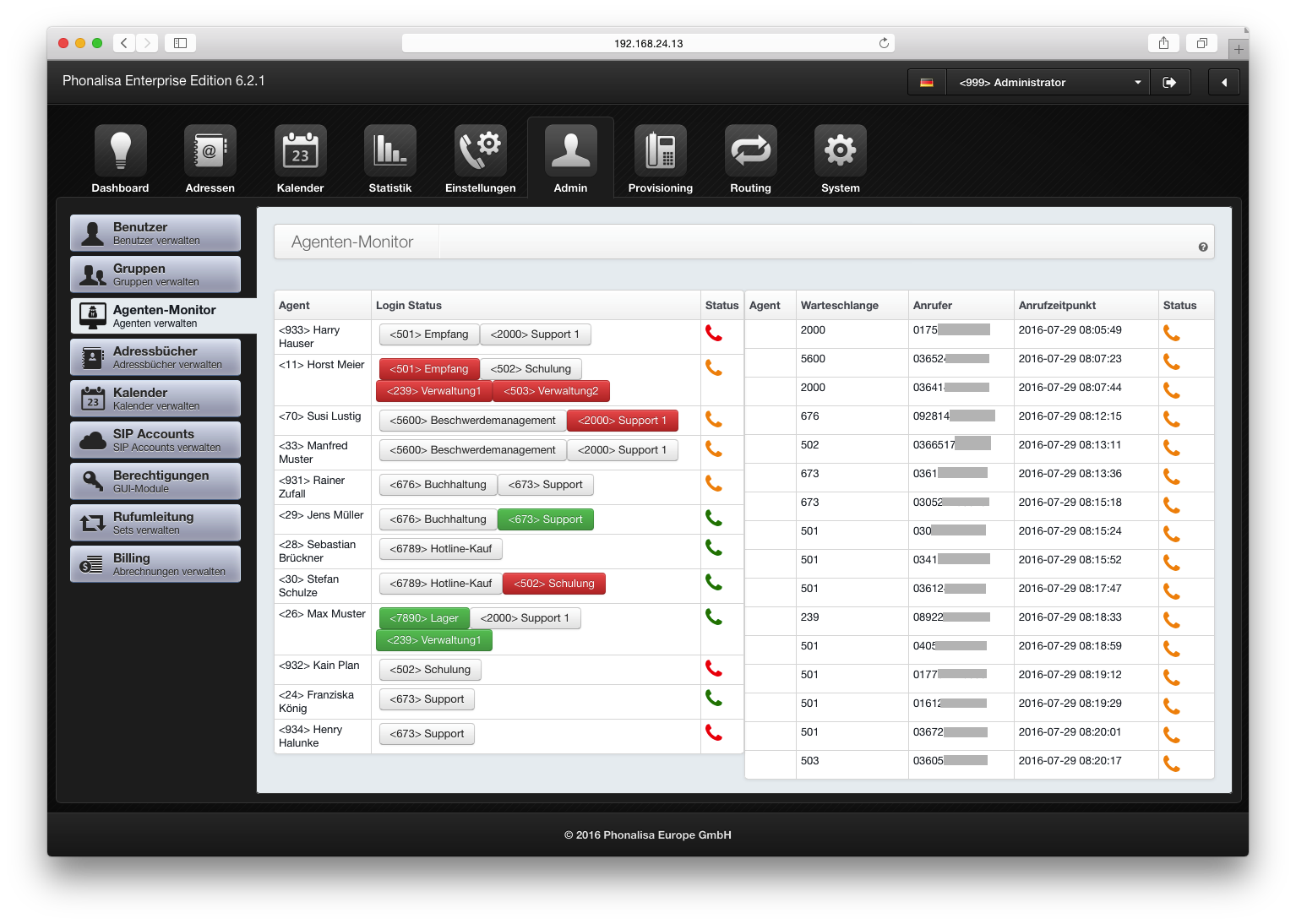Viewport: 1296px width, 924px height.
Task: Collapse the panel using the left arrow icon
Action: click(1224, 82)
